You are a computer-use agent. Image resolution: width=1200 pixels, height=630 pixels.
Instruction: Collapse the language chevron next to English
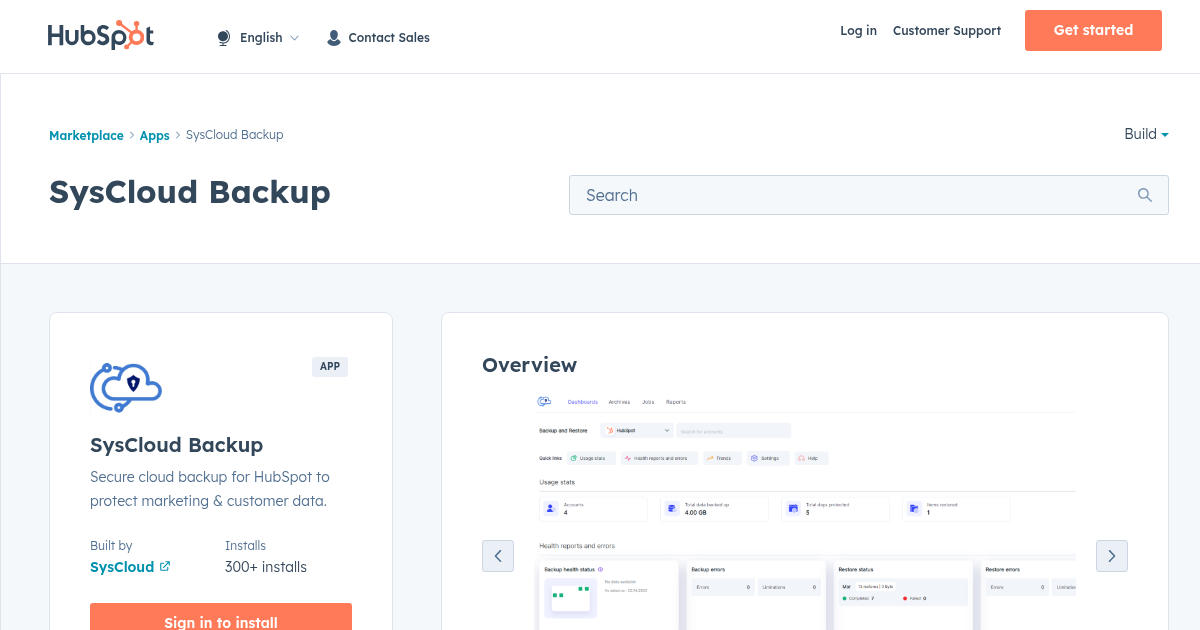[295, 37]
